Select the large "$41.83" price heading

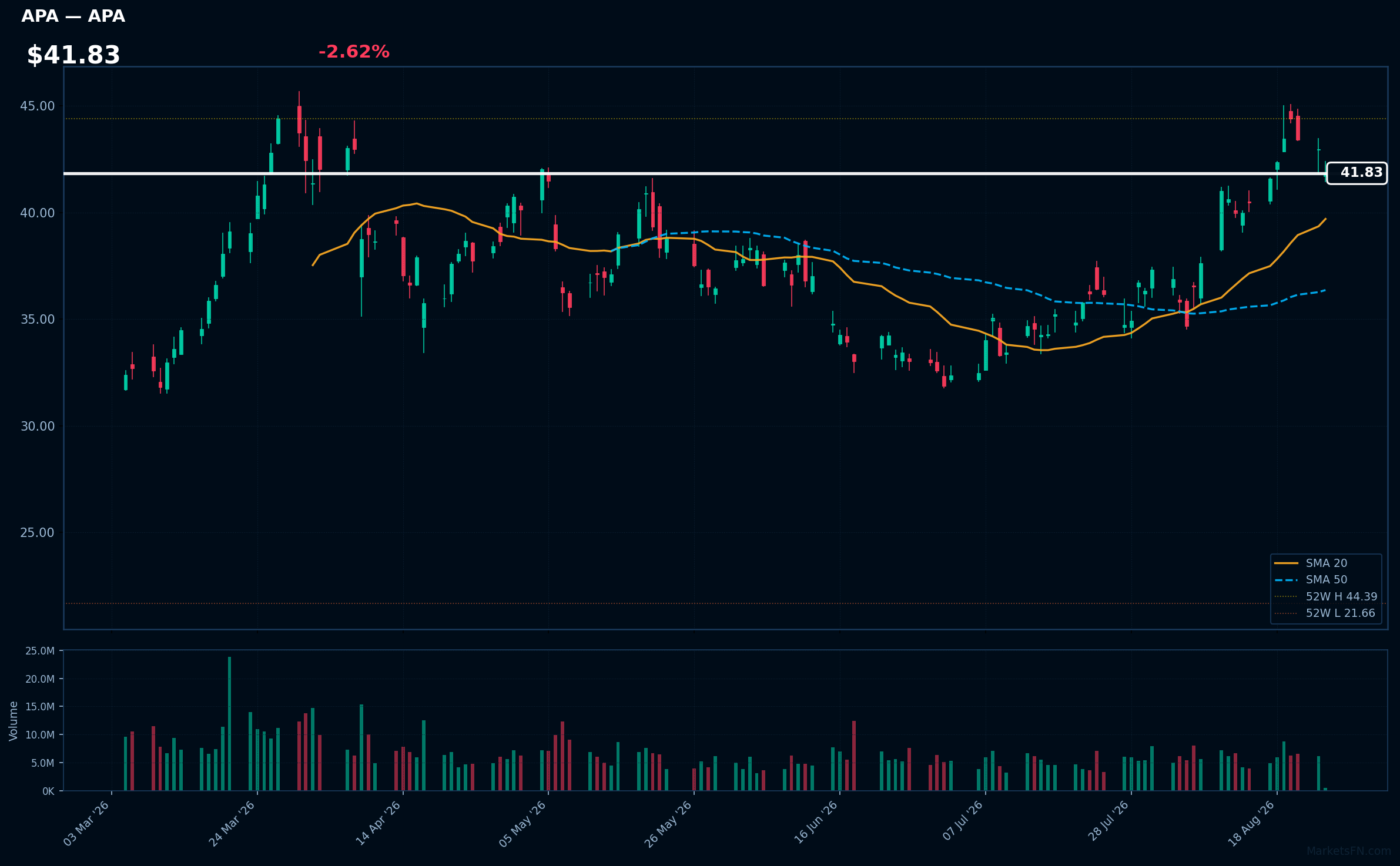[73, 55]
